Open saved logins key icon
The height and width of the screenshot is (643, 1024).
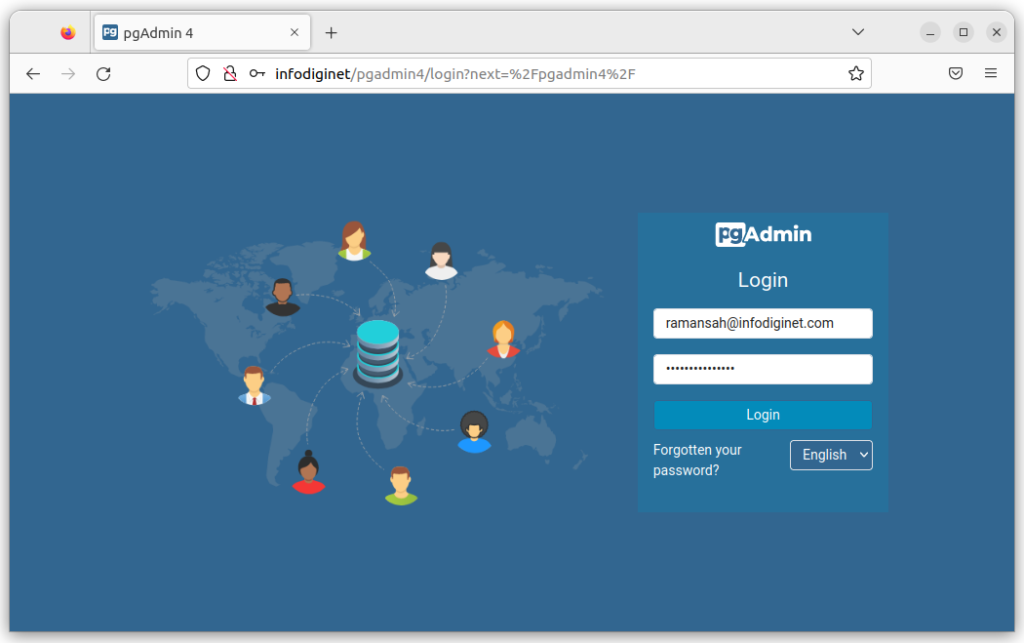tap(257, 74)
